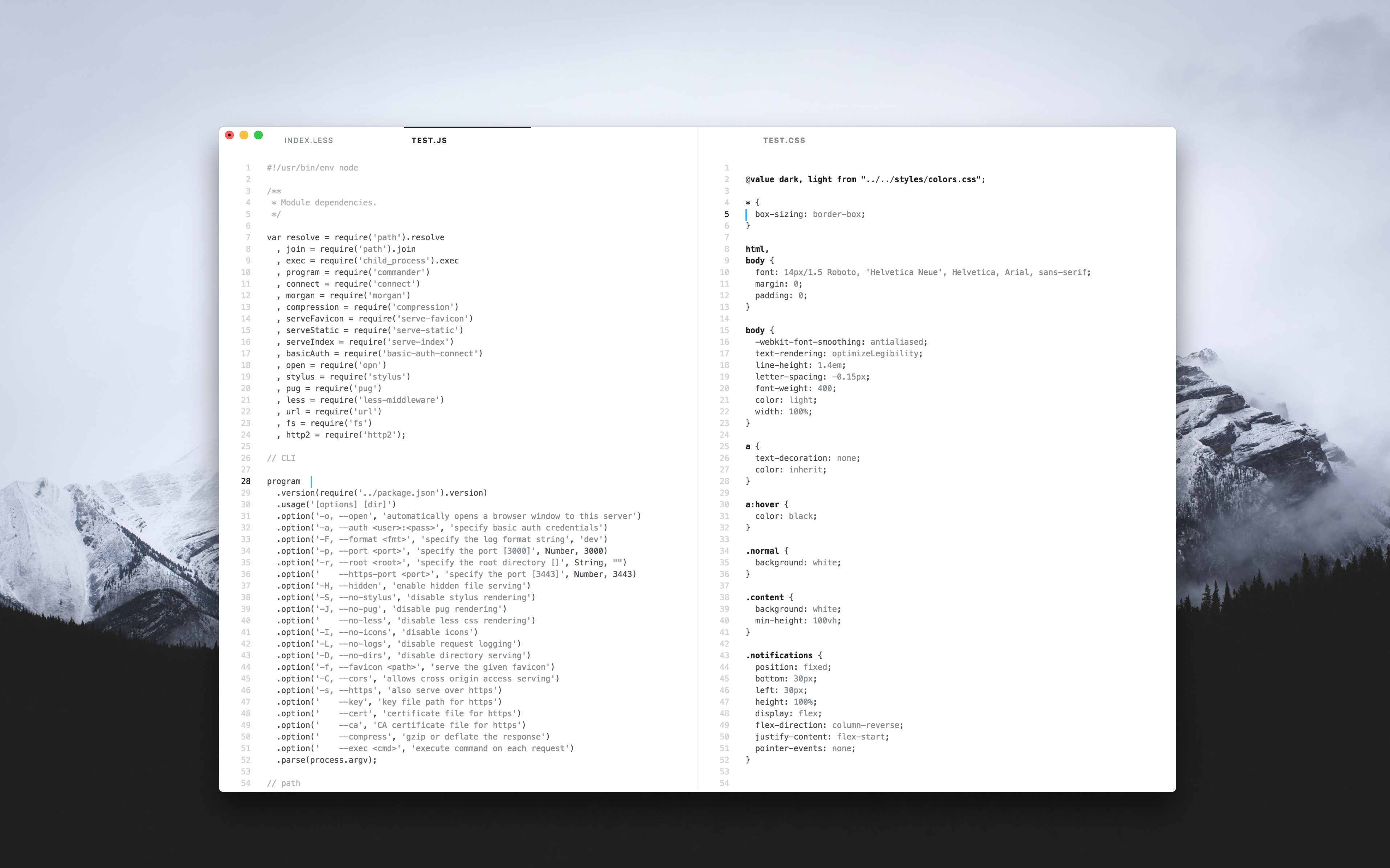This screenshot has height=868, width=1390.
Task: Click line number 5 in TEST.CSS gutter
Action: [x=726, y=214]
